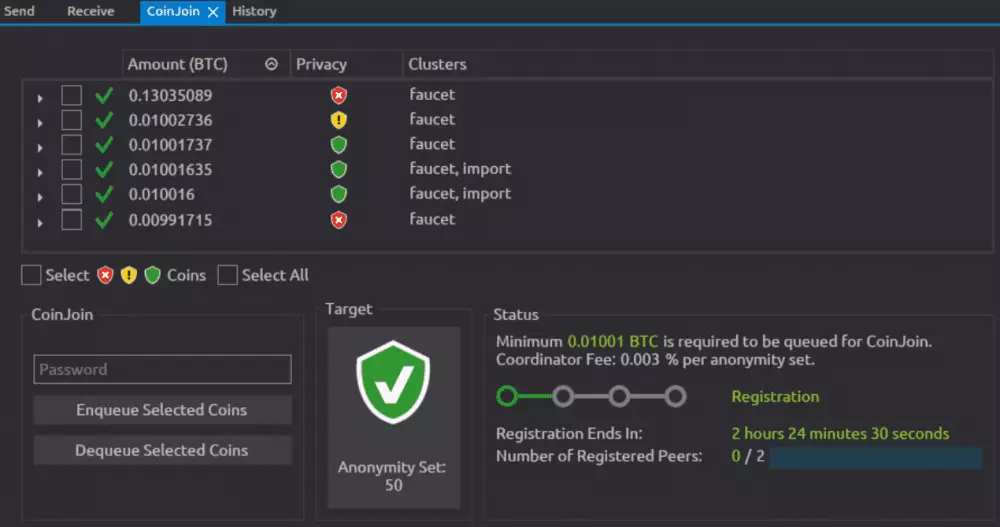
Task: Click the faucet cluster for 0.13035089
Action: coord(432,94)
